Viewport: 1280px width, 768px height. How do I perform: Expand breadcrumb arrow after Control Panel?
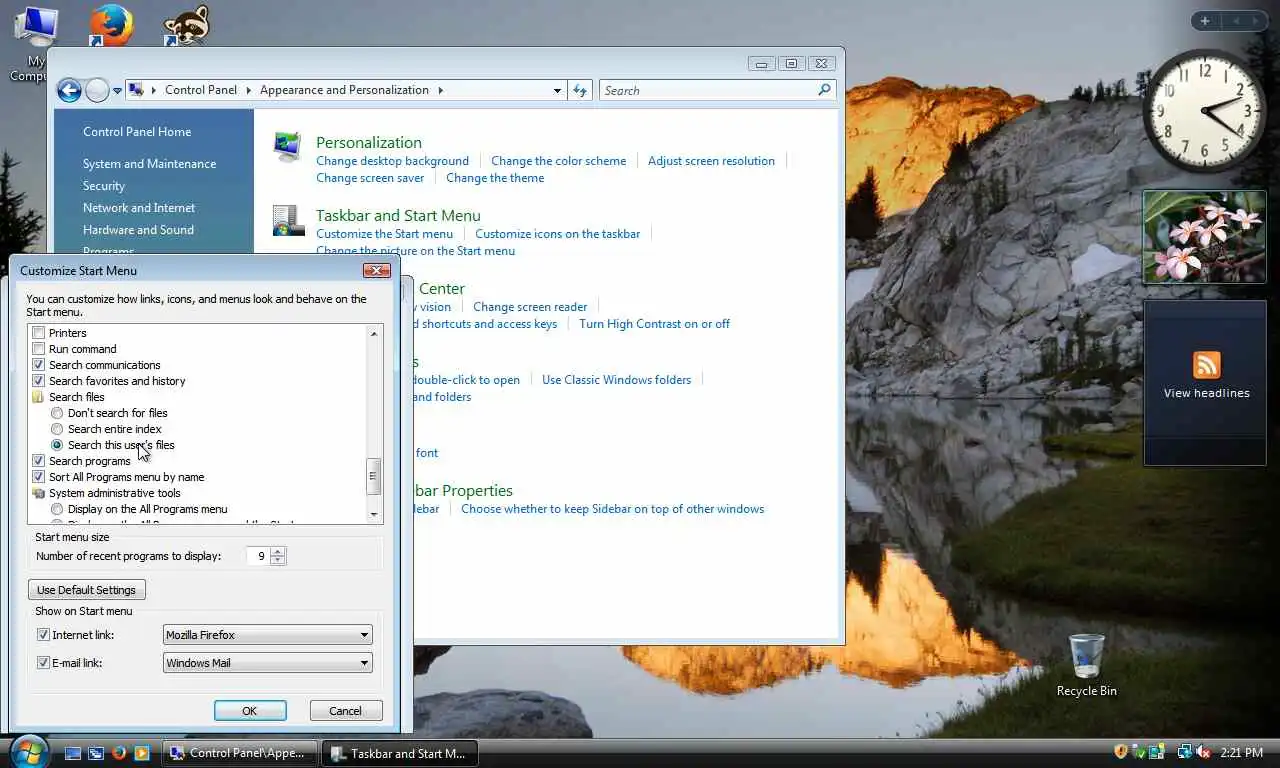[x=249, y=90]
